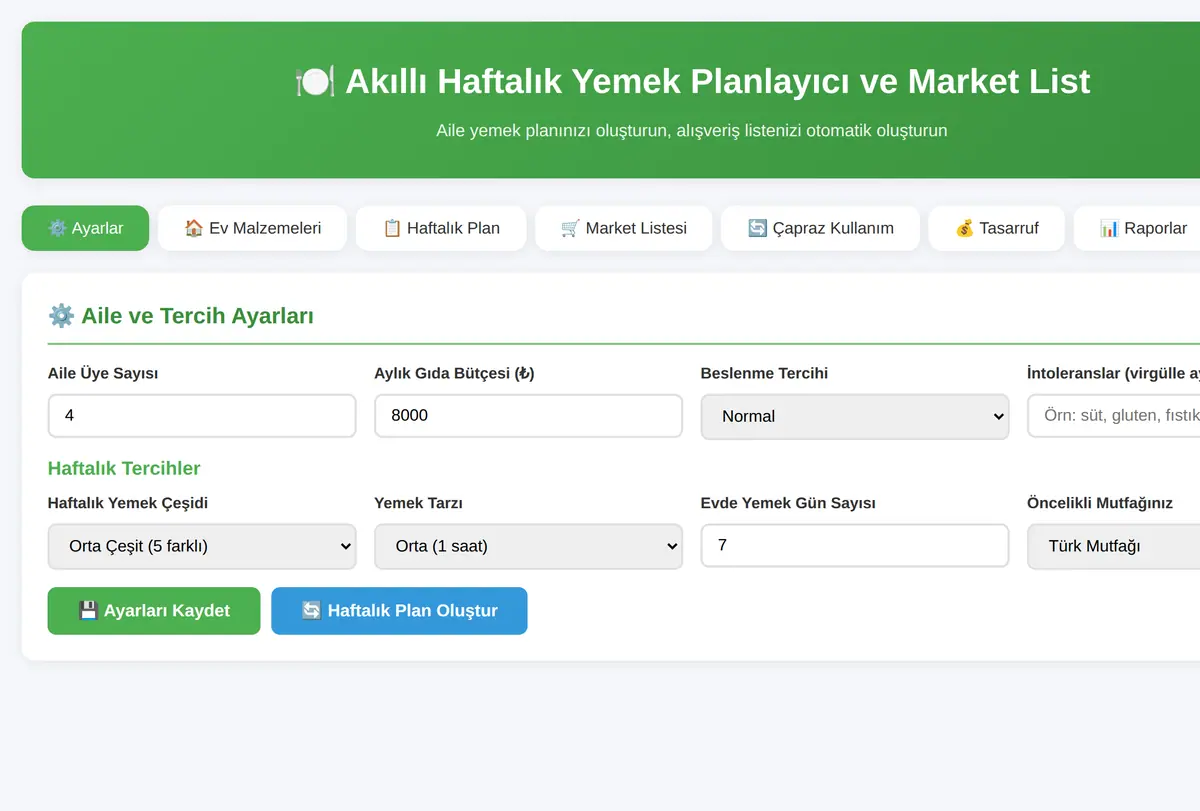Click the plate icon in the header title
This screenshot has width=1200, height=811.
[x=315, y=81]
